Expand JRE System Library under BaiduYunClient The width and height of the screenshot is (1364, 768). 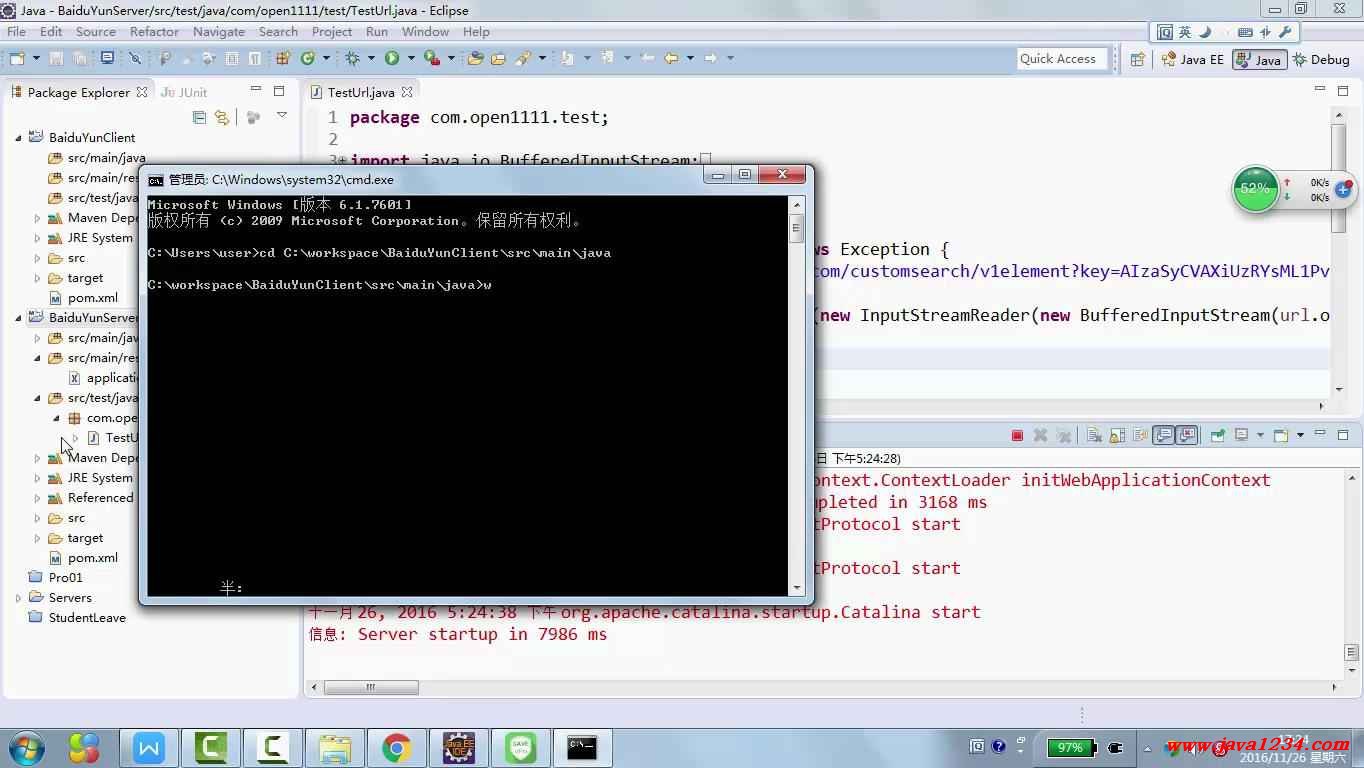pyautogui.click(x=38, y=238)
